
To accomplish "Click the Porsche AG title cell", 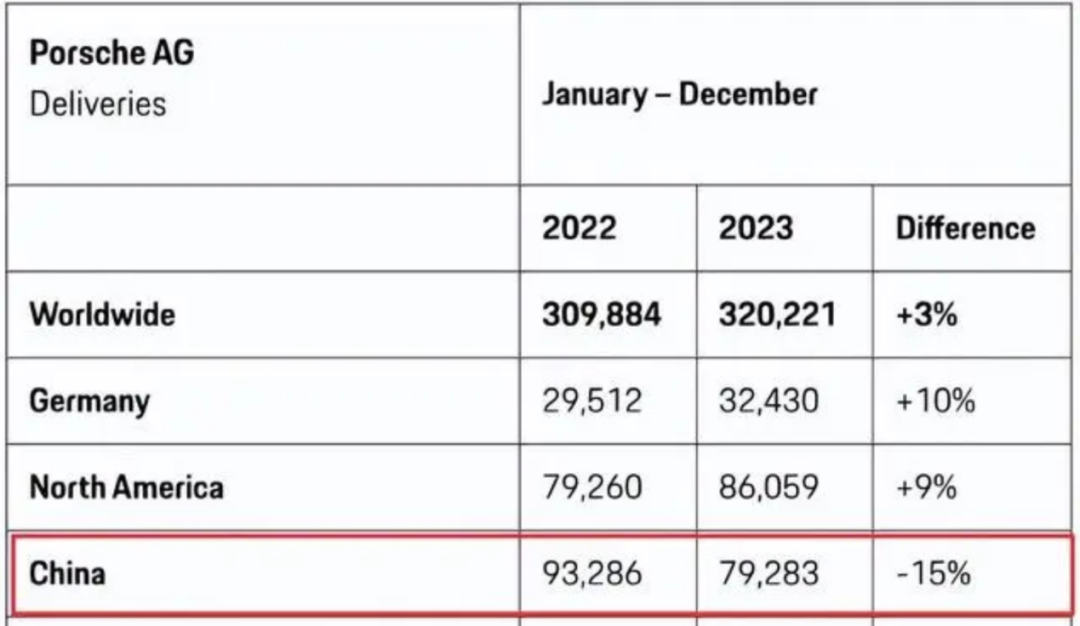I will click(x=111, y=54).
